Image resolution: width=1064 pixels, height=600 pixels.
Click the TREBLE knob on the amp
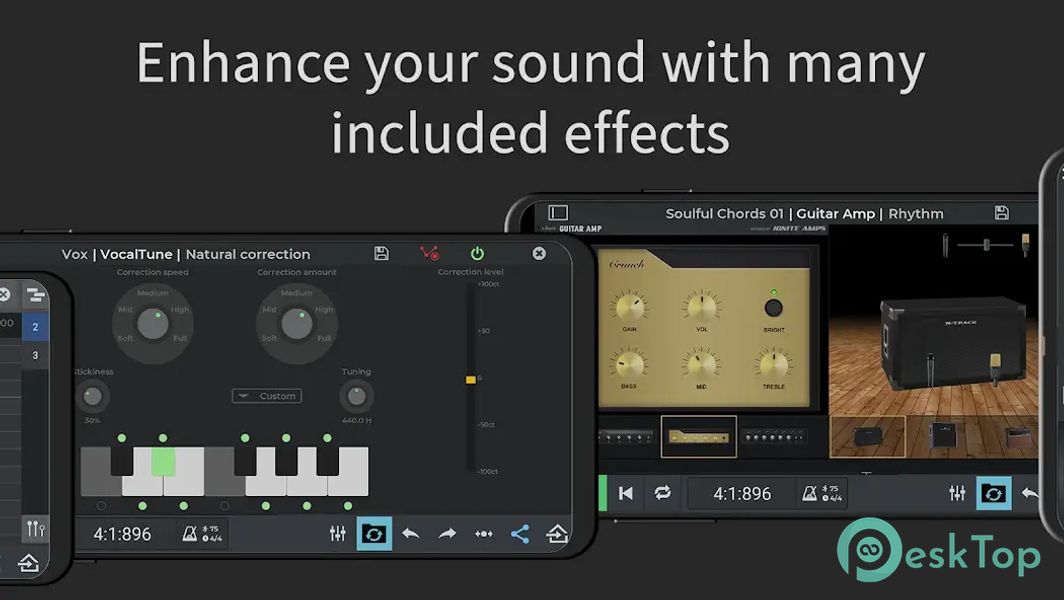click(774, 364)
